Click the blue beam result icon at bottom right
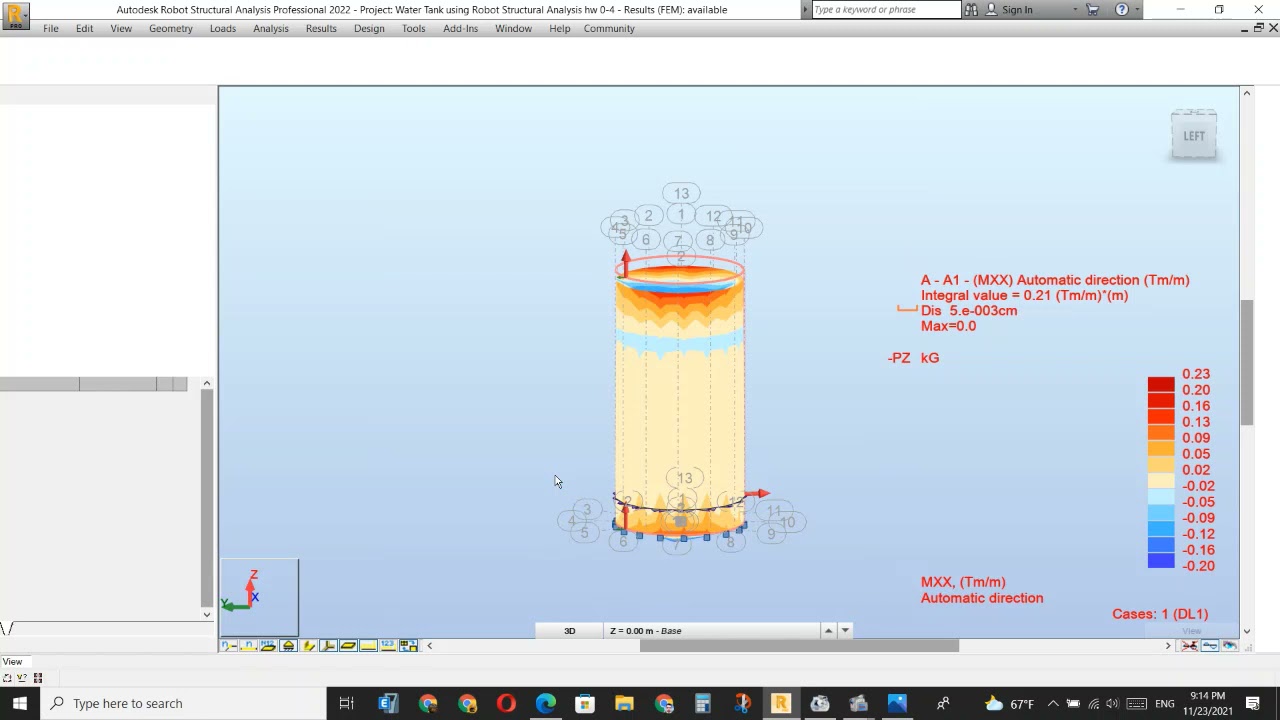 (1210, 646)
